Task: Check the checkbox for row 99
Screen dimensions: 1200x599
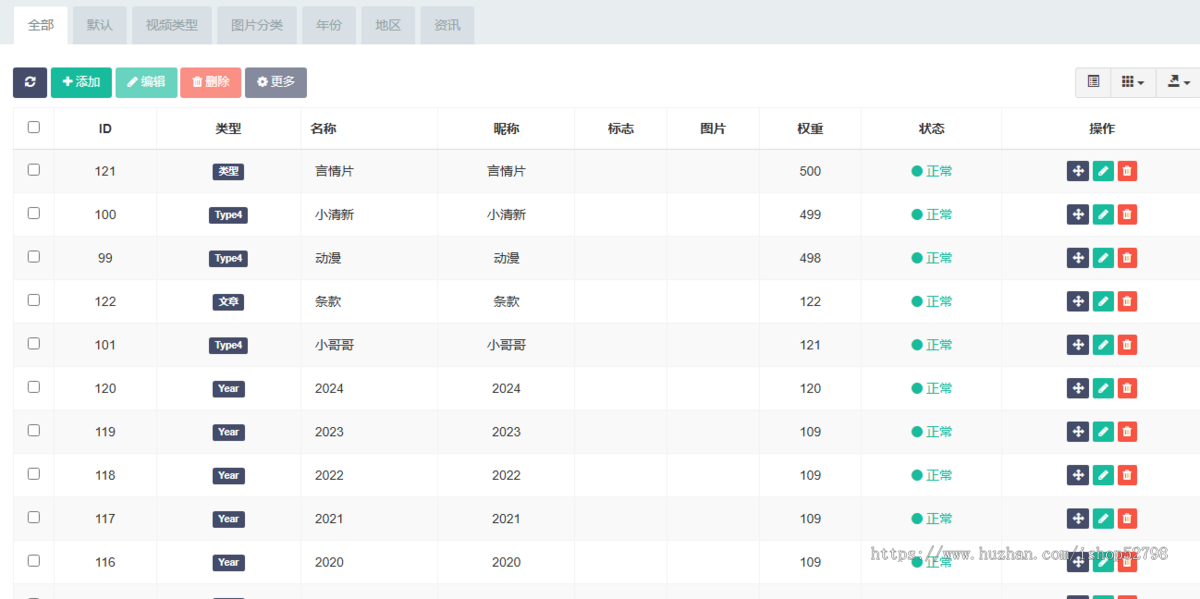Action: point(34,257)
